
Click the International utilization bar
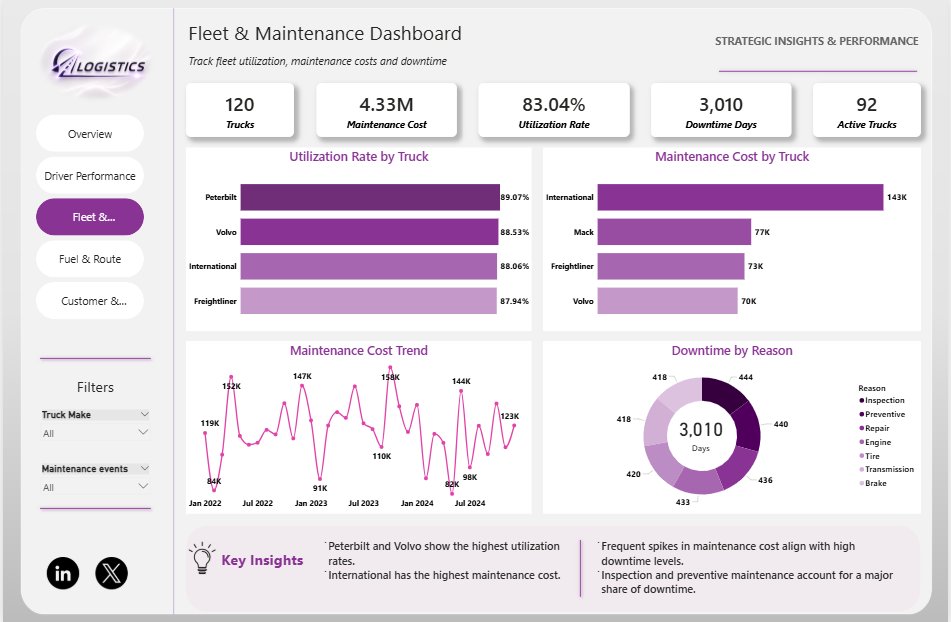pos(369,266)
